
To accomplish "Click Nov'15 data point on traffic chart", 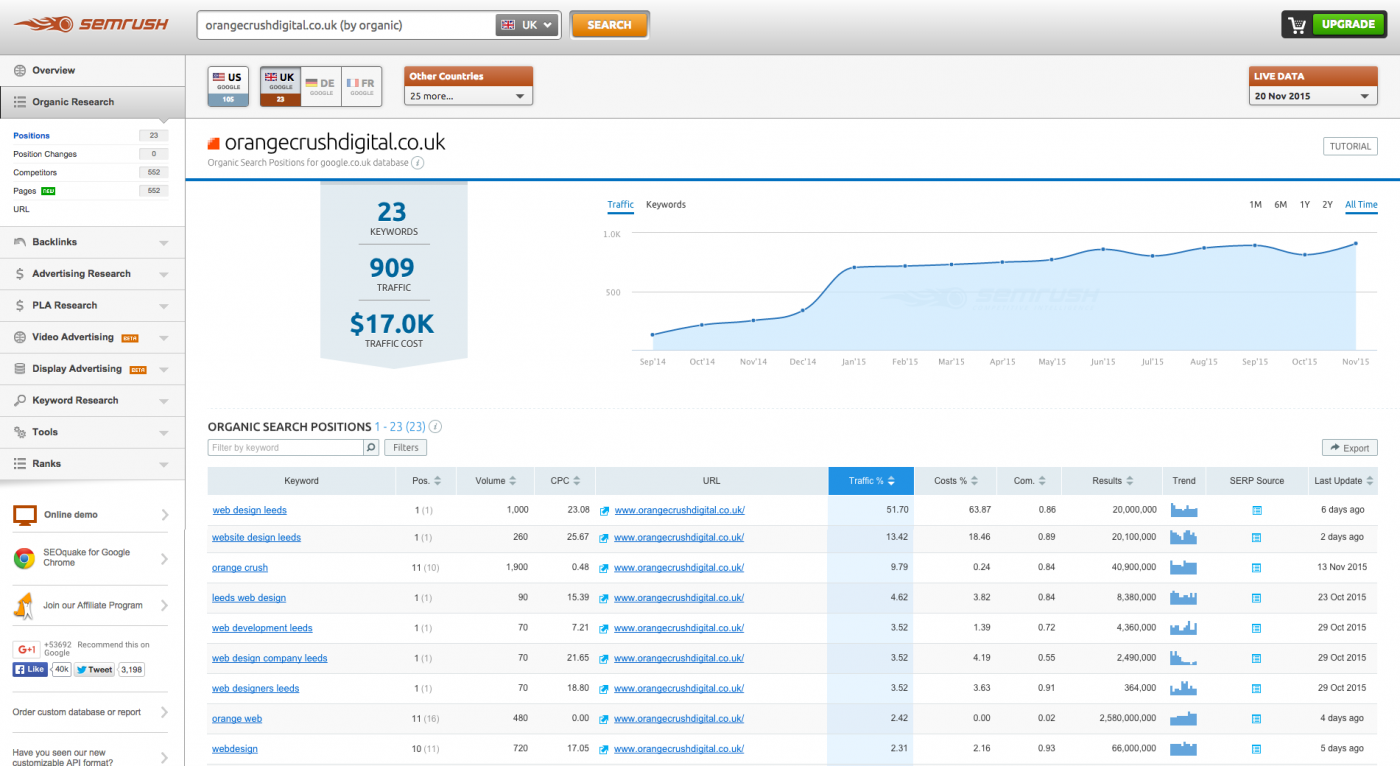I will tap(1356, 243).
